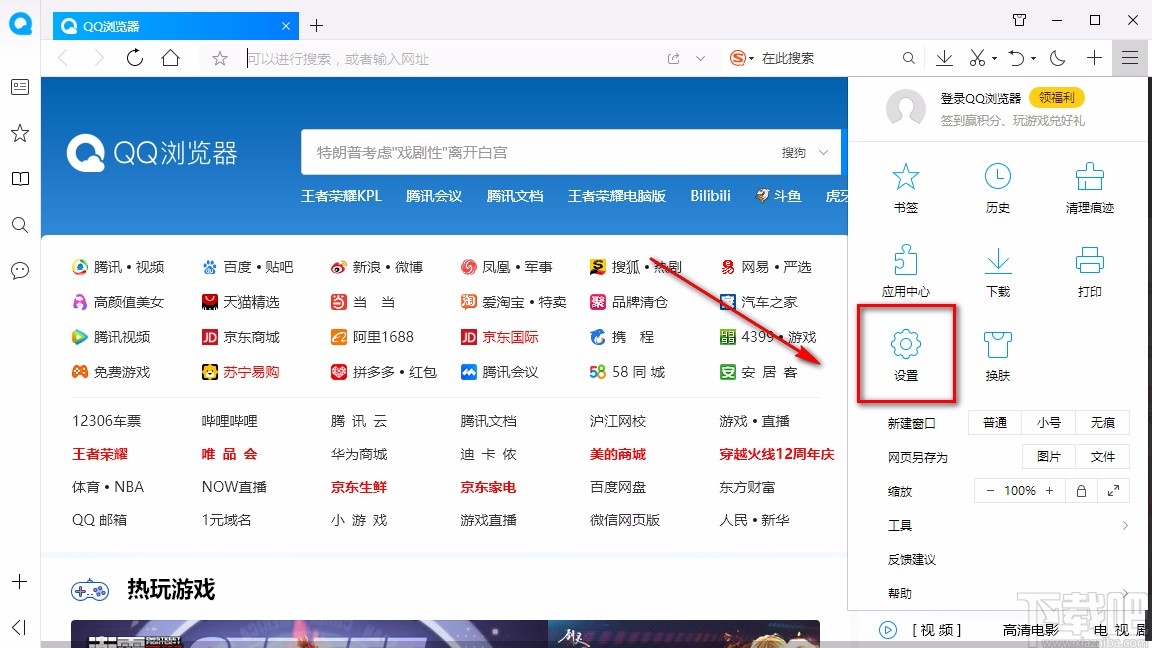Open a new browser tab
The image size is (1152, 648).
pos(316,25)
